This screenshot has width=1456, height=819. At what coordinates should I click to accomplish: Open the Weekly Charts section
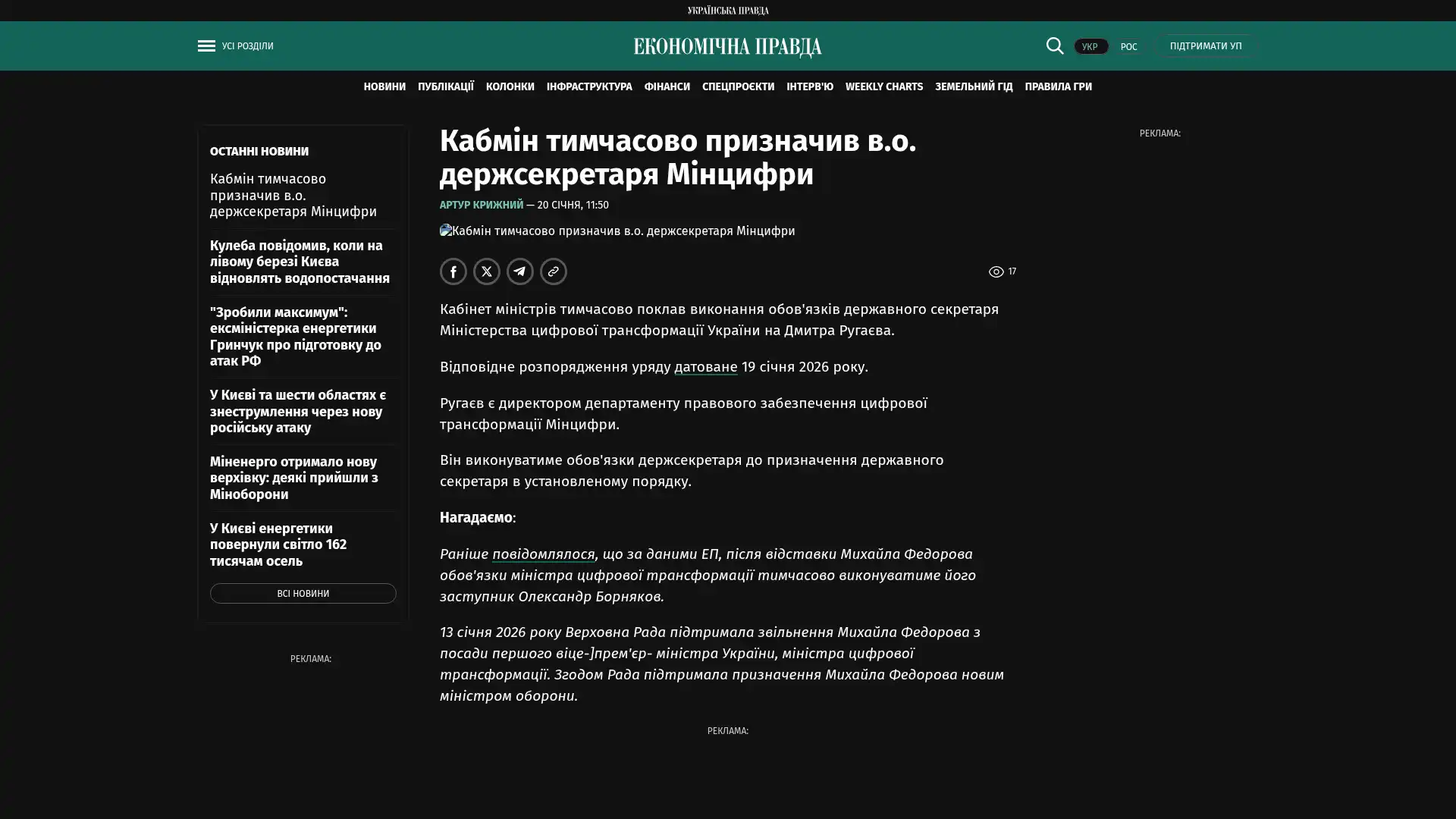click(883, 86)
